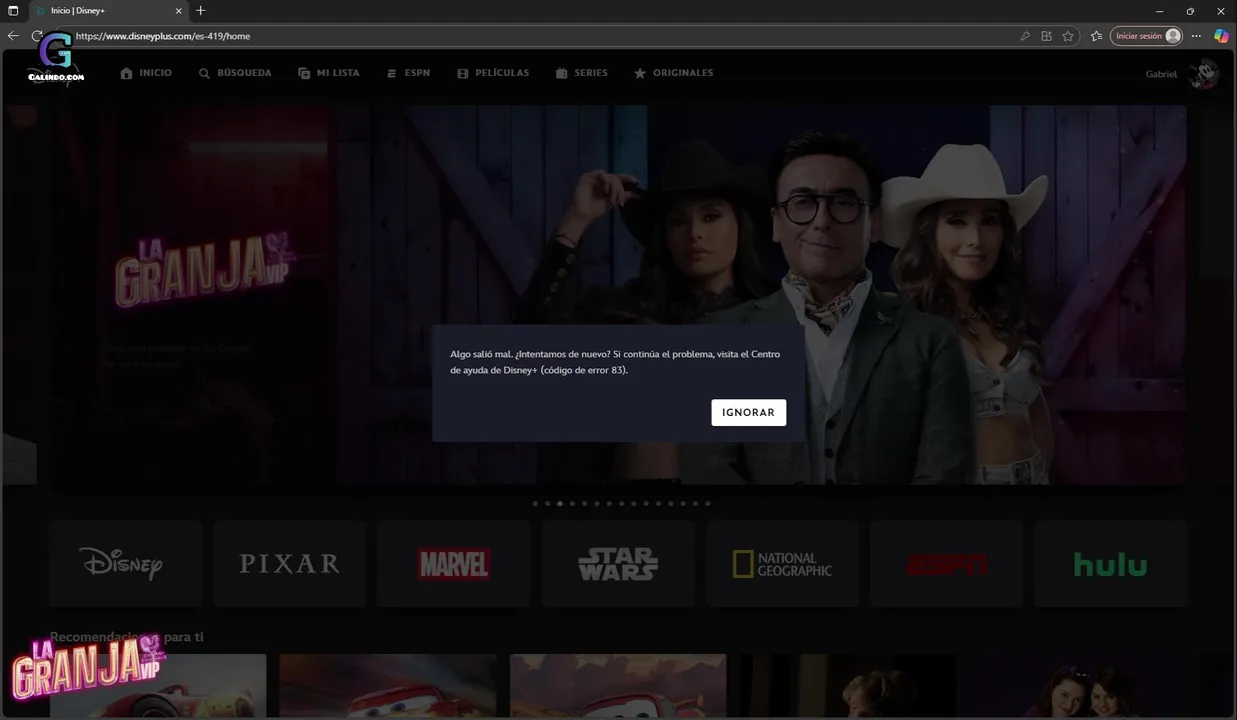
Task: Open the ESPN brand tile
Action: tap(946, 564)
